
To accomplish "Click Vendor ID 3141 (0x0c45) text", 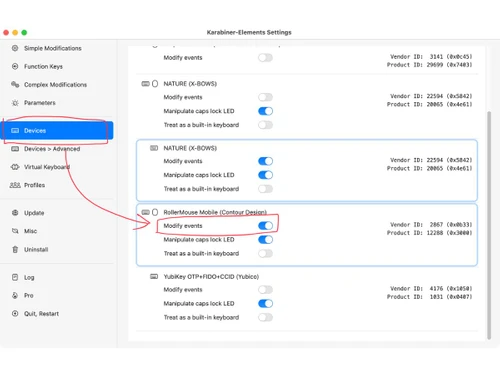I will click(431, 57).
